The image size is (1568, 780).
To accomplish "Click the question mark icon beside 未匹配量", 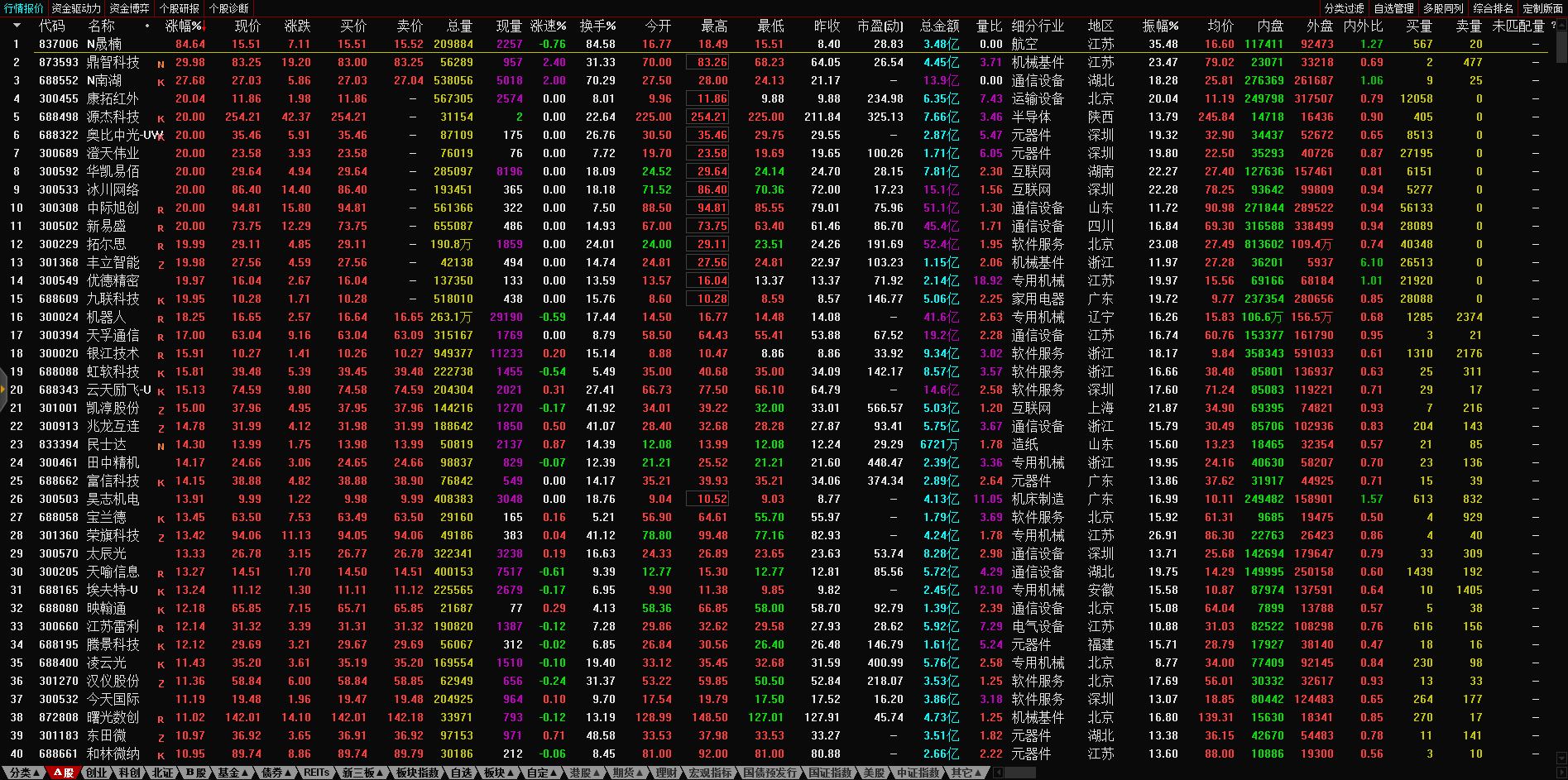I will pyautogui.click(x=1553, y=26).
